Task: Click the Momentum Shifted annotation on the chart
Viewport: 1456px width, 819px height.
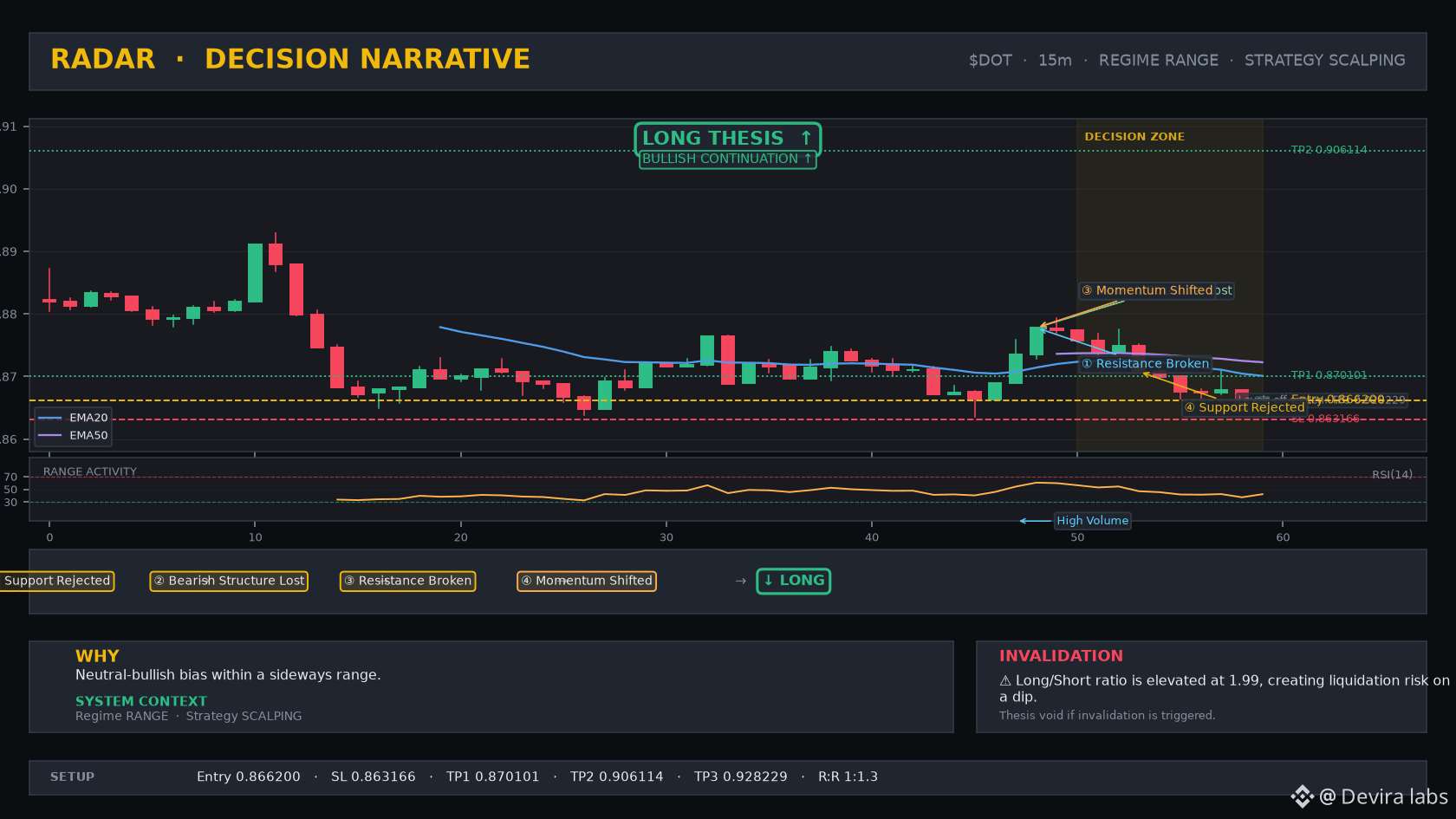Action: (1147, 290)
